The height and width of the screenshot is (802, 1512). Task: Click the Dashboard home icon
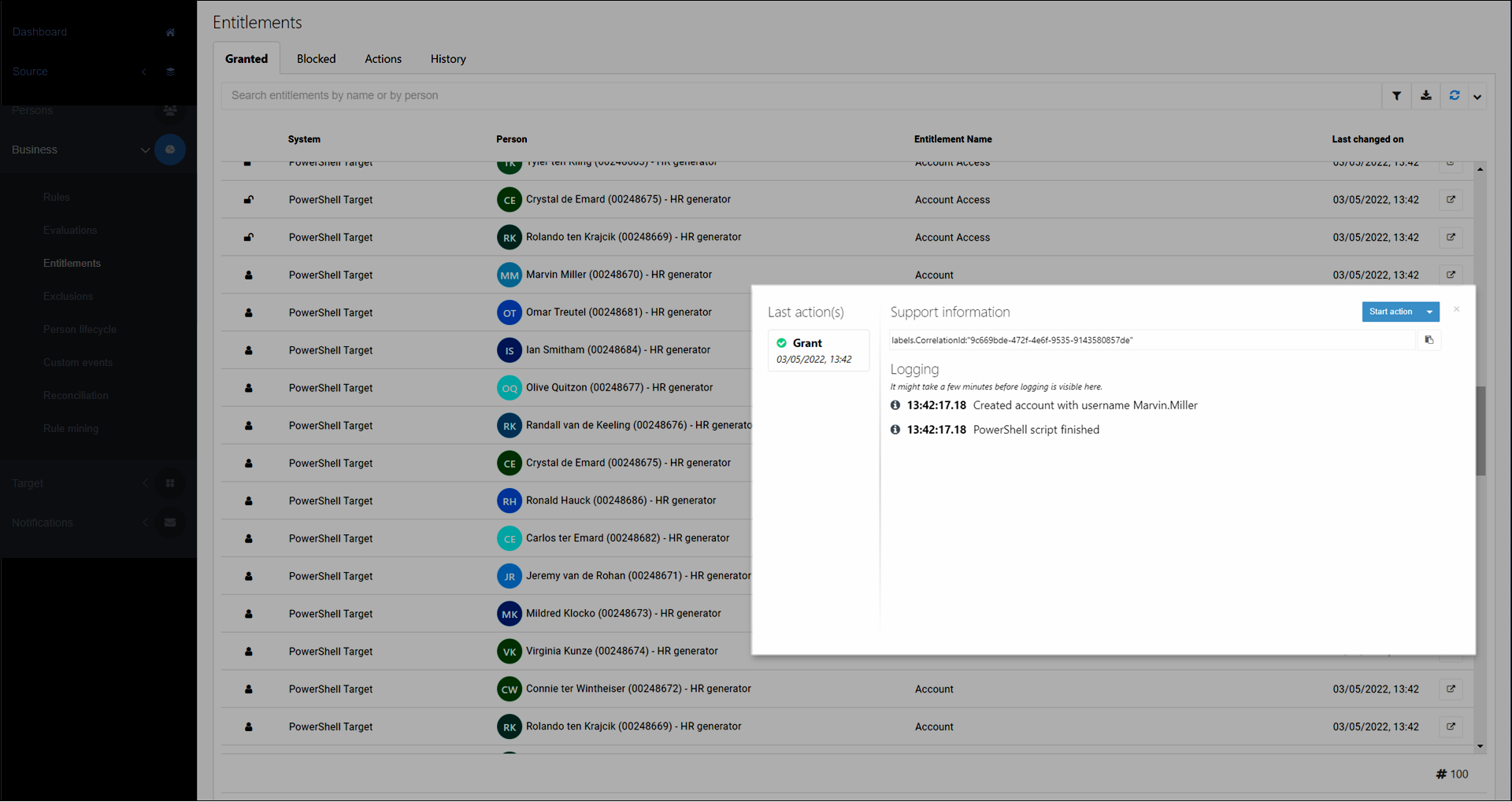(x=170, y=32)
